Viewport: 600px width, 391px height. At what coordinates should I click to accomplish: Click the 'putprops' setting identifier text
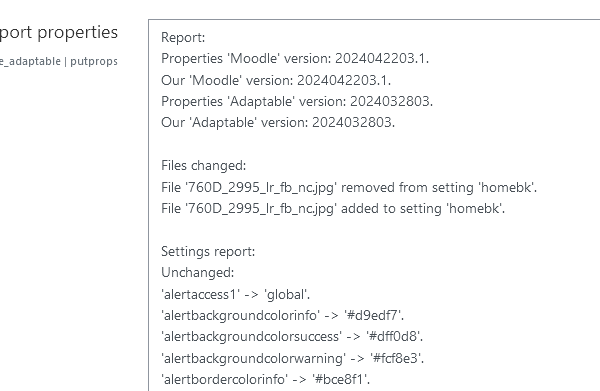[x=94, y=61]
